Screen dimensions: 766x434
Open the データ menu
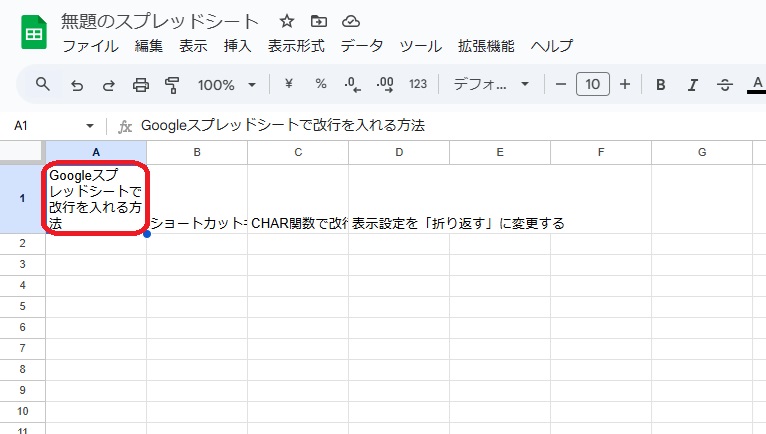pyautogui.click(x=362, y=46)
